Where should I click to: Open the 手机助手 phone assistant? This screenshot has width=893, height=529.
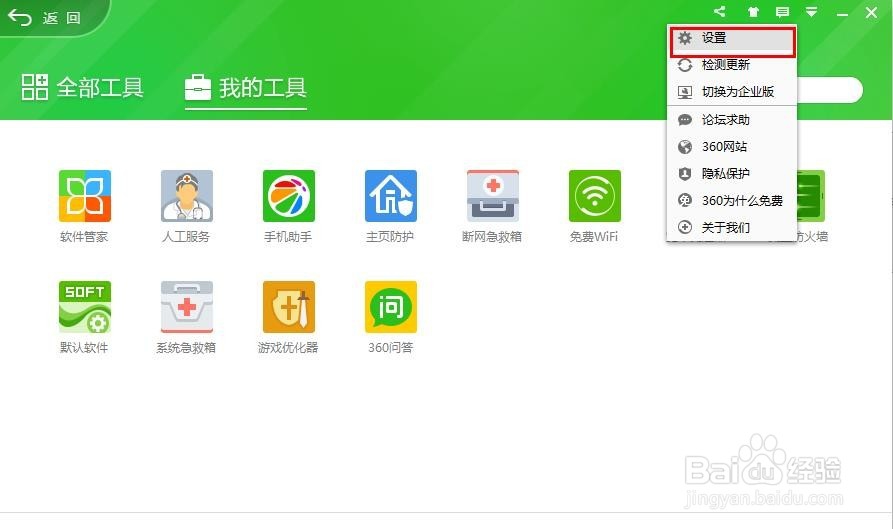288,196
